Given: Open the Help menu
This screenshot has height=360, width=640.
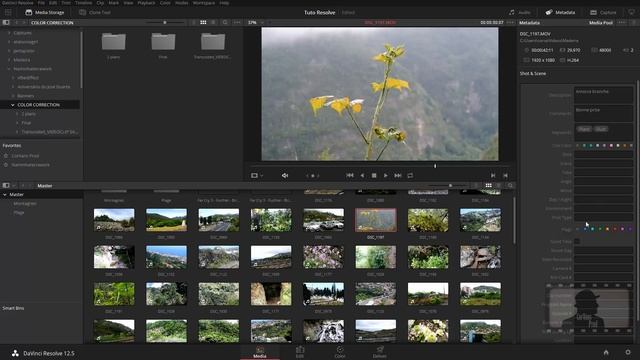Looking at the screenshot, I should pyautogui.click(x=224, y=3).
